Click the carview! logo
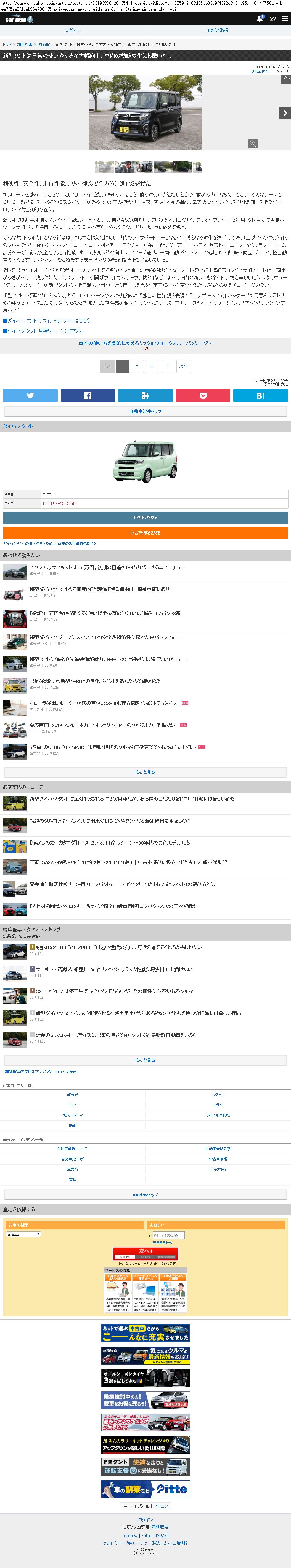The width and height of the screenshot is (291, 1568). 19,20
